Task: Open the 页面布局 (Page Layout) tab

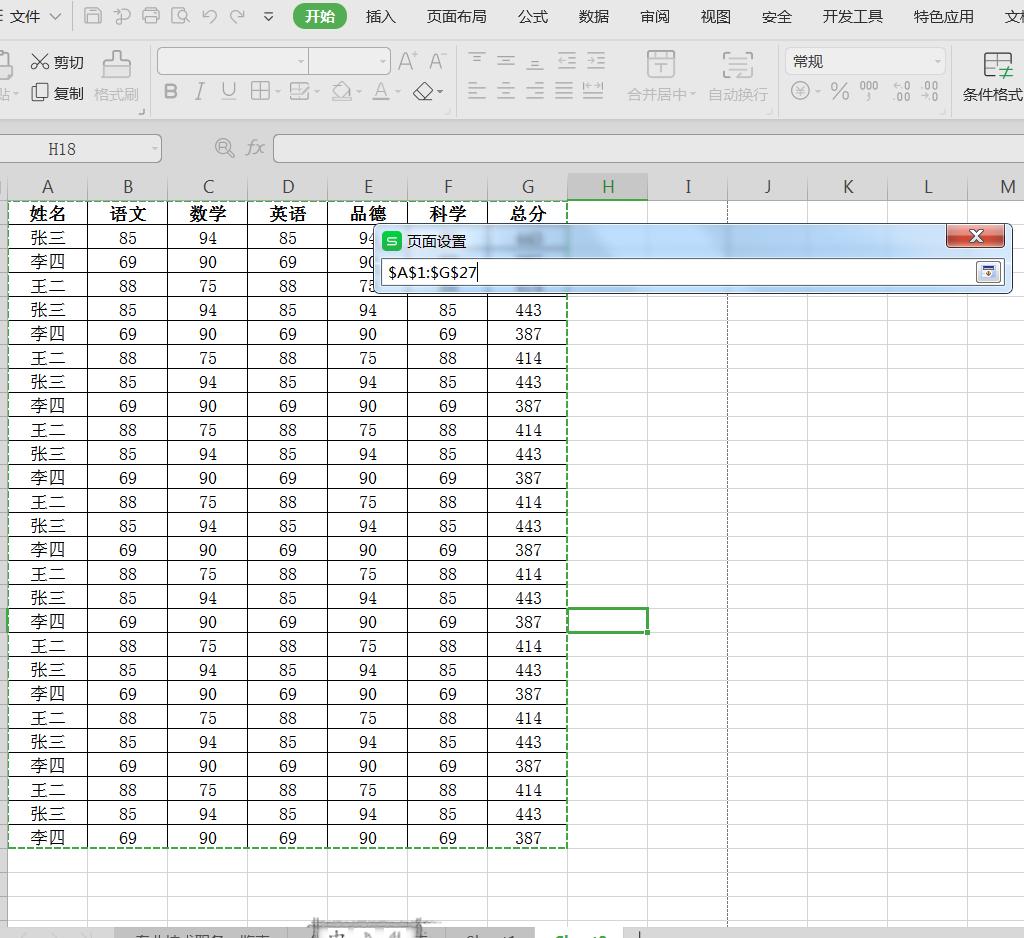Action: 456,17
